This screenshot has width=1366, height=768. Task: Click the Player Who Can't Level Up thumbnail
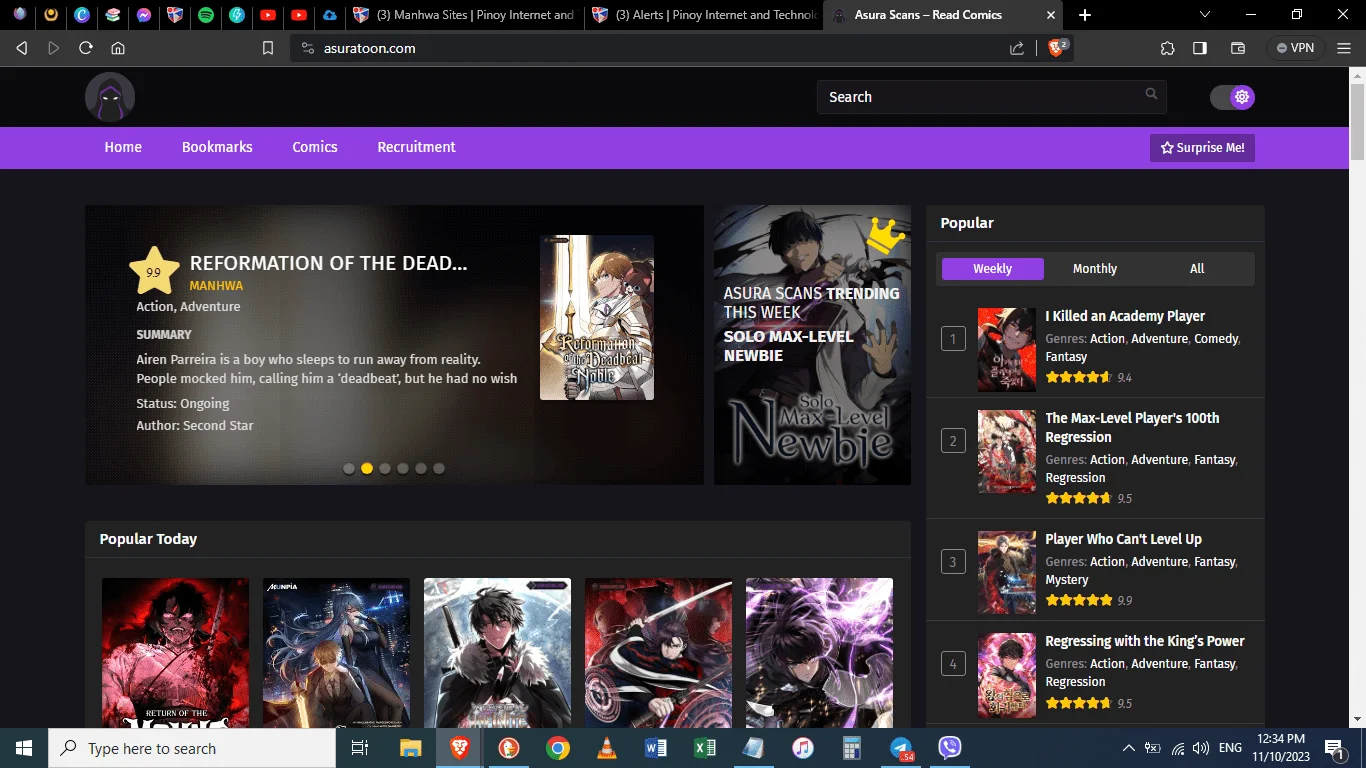(x=1007, y=572)
